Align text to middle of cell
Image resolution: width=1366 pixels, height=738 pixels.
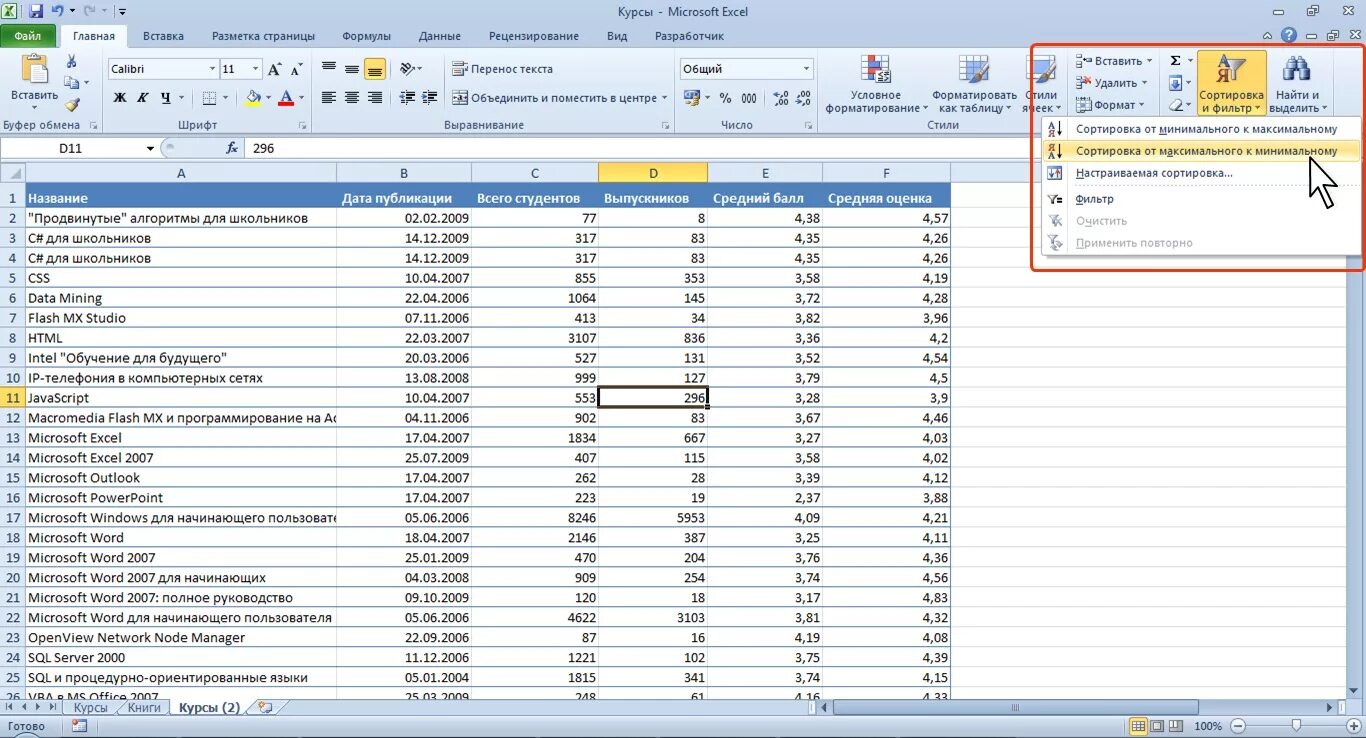(352, 69)
